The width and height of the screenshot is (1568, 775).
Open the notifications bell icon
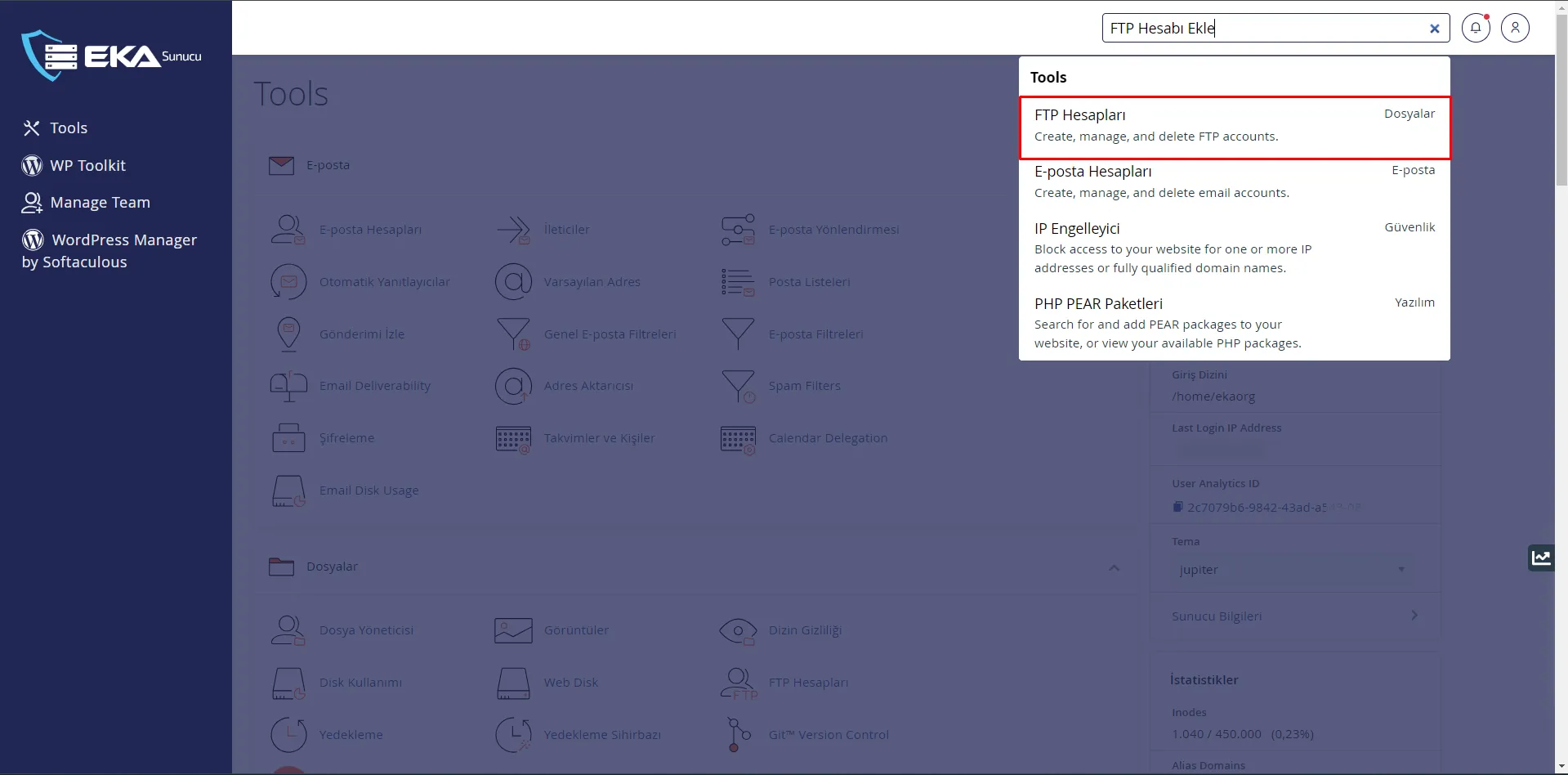pos(1476,28)
